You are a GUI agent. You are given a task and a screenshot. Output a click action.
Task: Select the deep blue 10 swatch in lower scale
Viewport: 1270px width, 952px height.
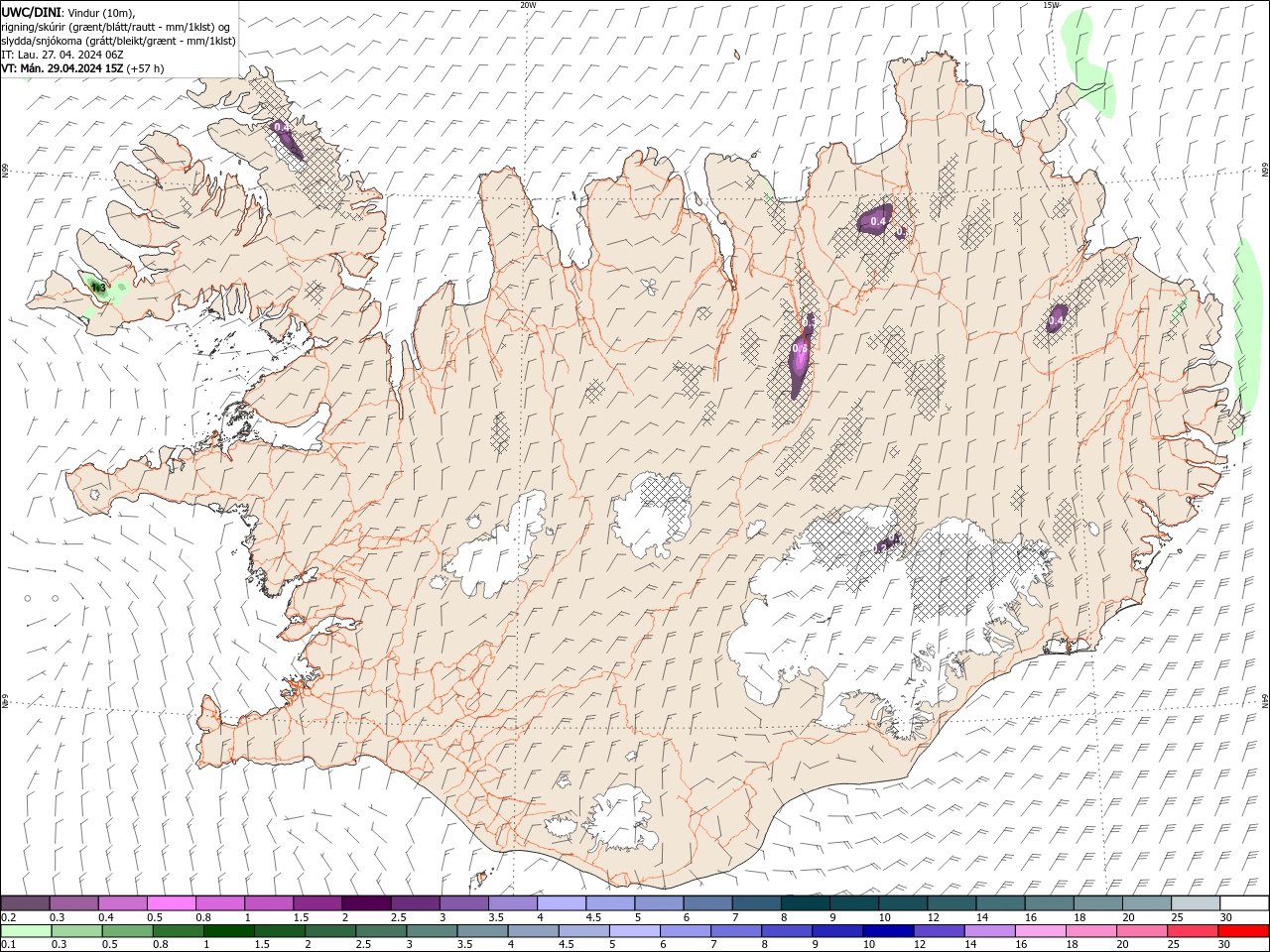coord(888,931)
